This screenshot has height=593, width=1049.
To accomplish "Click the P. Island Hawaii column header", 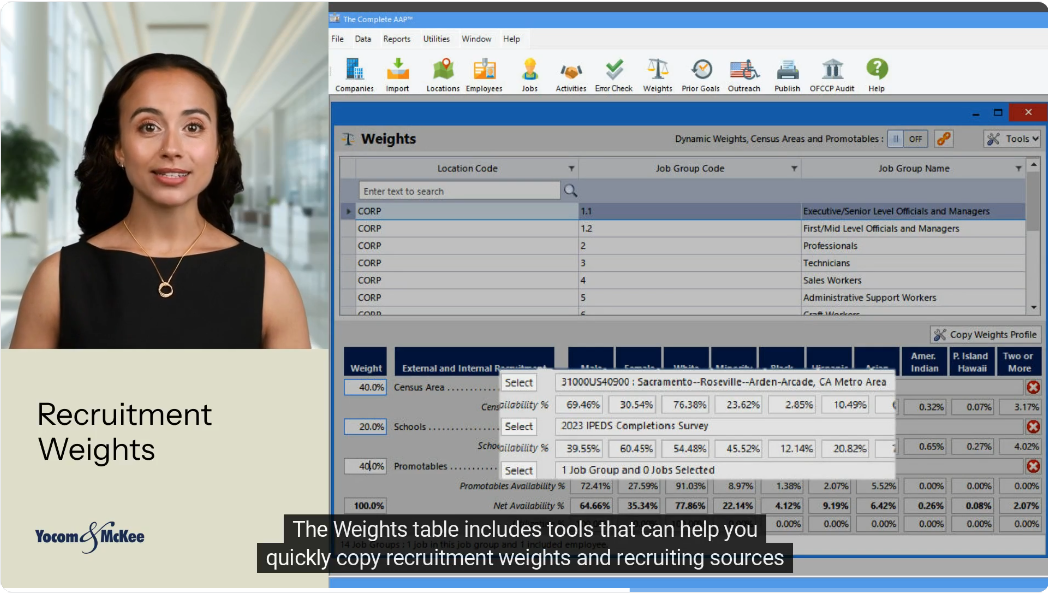I will point(971,362).
